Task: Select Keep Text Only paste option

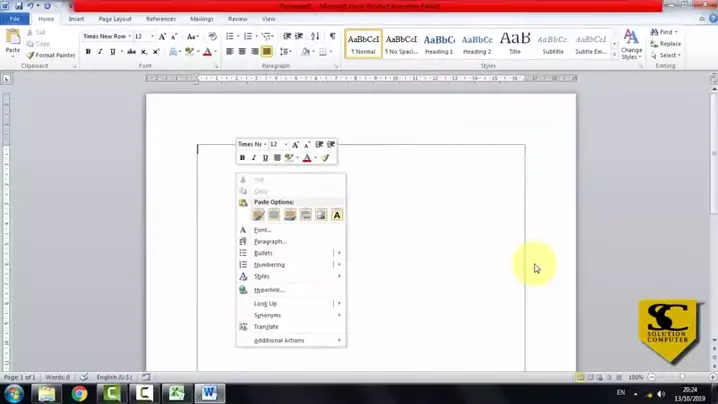Action: (337, 215)
